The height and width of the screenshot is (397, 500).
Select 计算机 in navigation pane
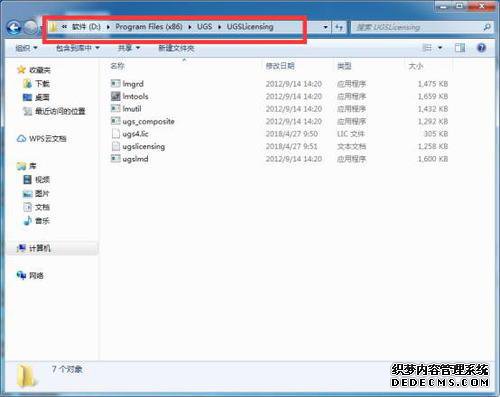(40, 248)
